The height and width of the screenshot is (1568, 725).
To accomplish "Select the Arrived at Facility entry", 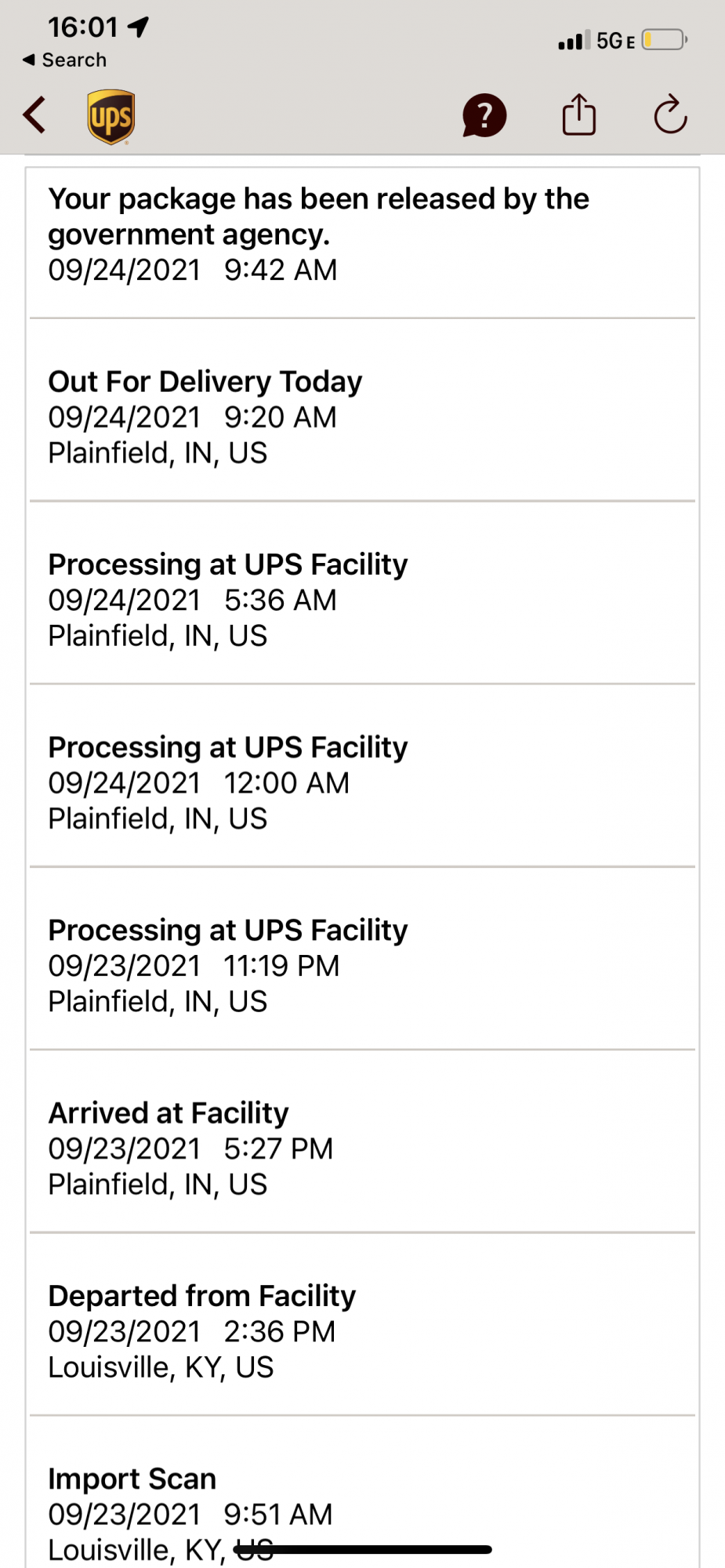I will (362, 1149).
